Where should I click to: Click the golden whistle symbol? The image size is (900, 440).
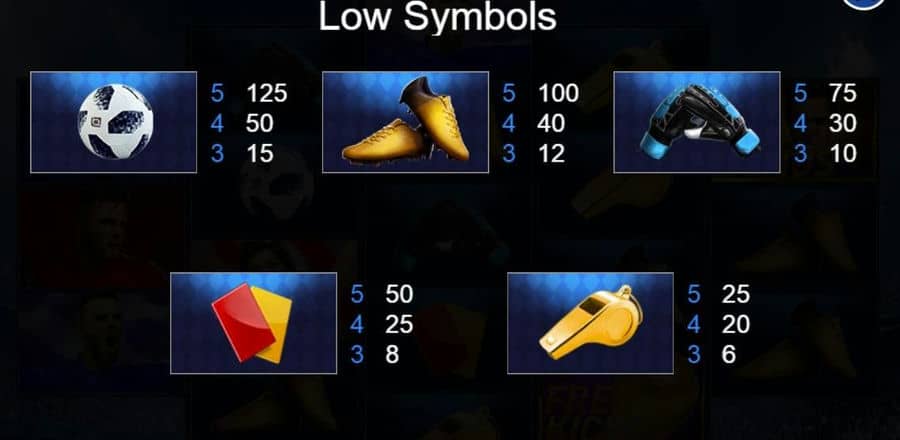(590, 323)
